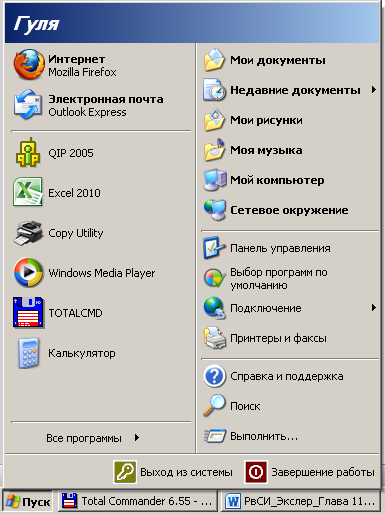Click the Гуля user name header
The image size is (385, 514).
(x=36, y=24)
